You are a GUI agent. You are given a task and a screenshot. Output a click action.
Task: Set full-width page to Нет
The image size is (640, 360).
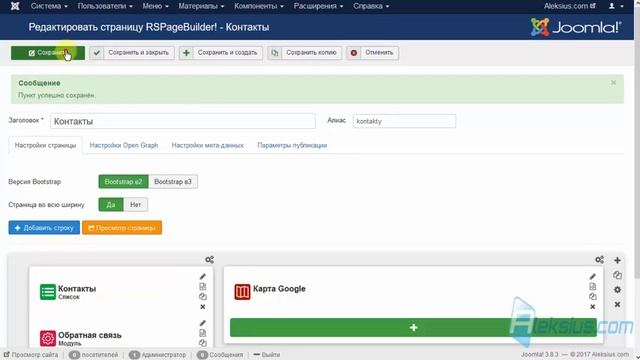tap(136, 204)
